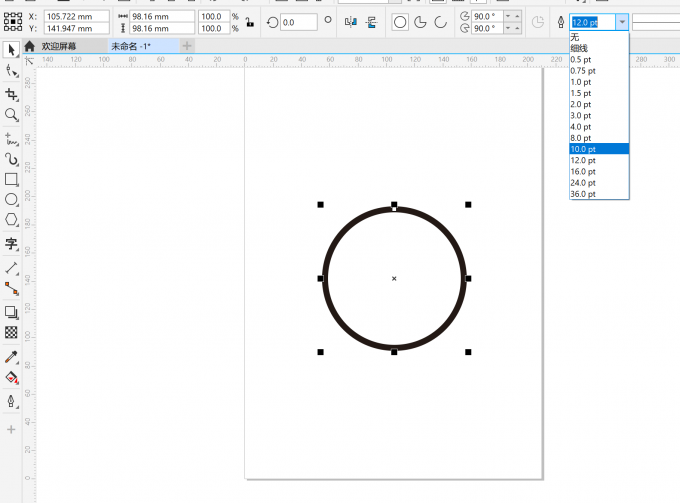
Task: Click the Y position field
Action: 76,29
